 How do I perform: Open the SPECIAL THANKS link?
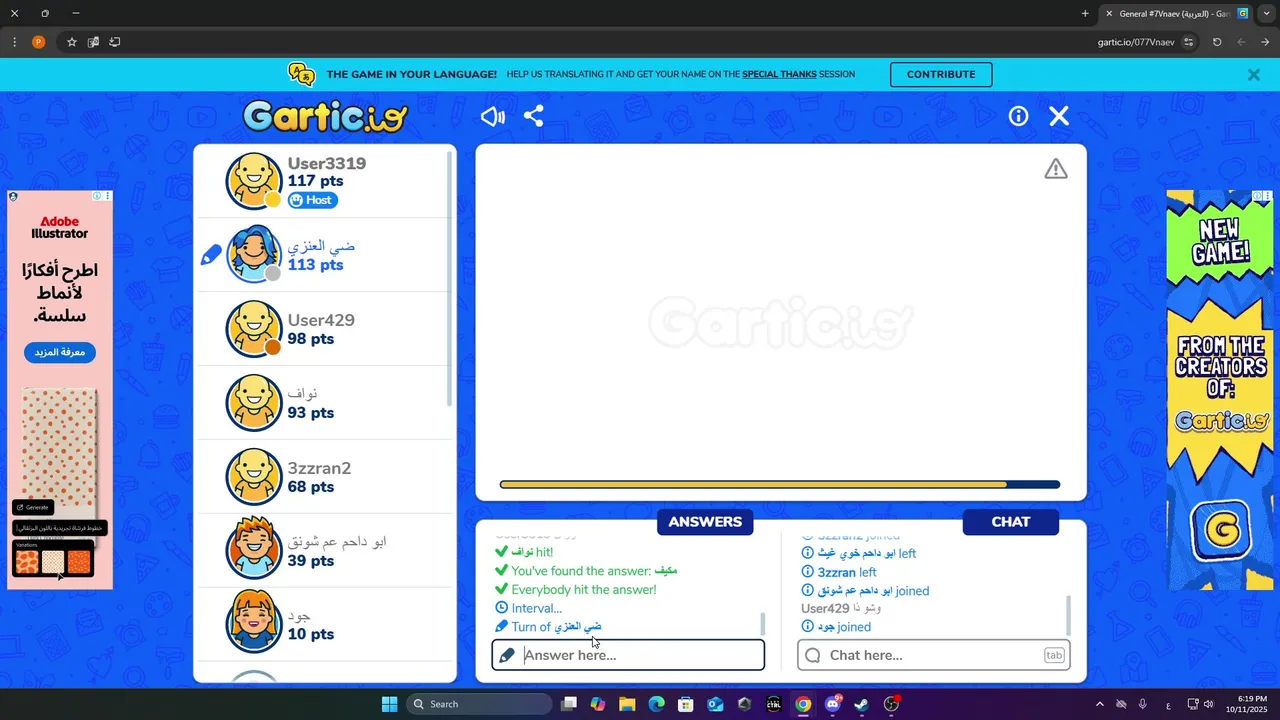click(x=779, y=75)
